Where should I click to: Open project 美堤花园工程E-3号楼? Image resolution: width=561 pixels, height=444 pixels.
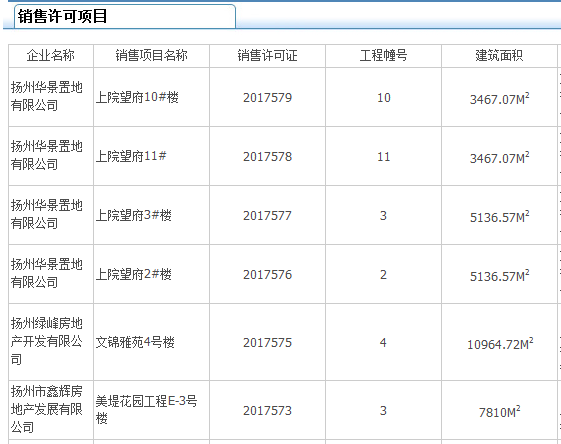(x=146, y=410)
